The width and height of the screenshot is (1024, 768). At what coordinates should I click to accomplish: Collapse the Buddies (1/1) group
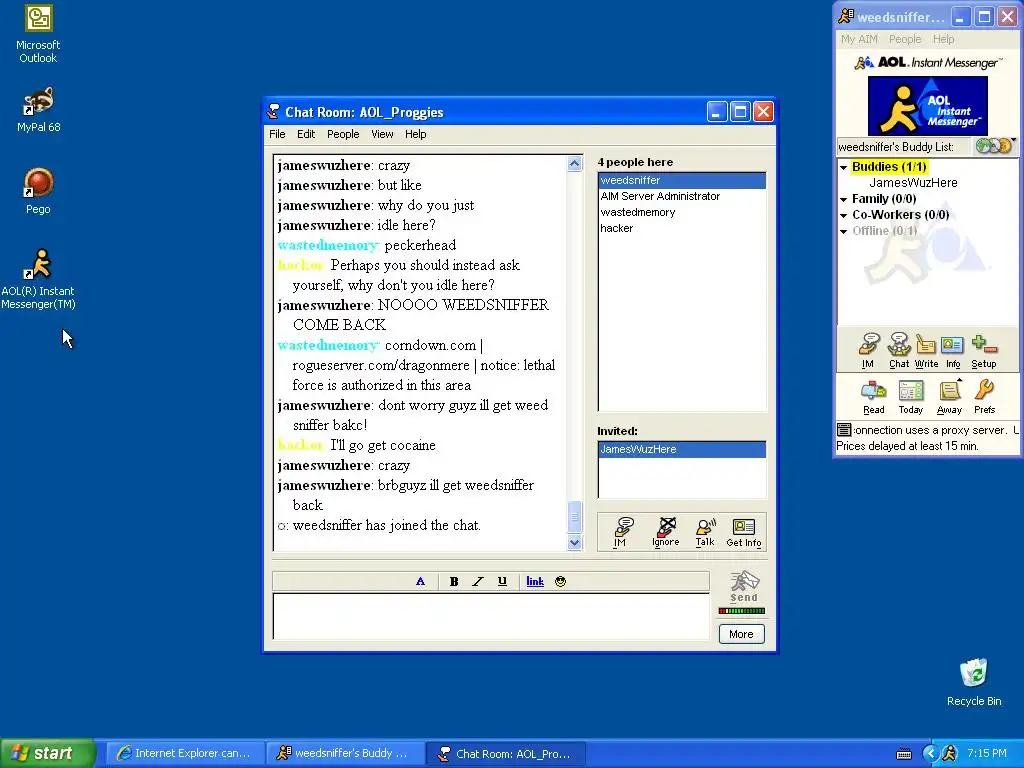[844, 167]
